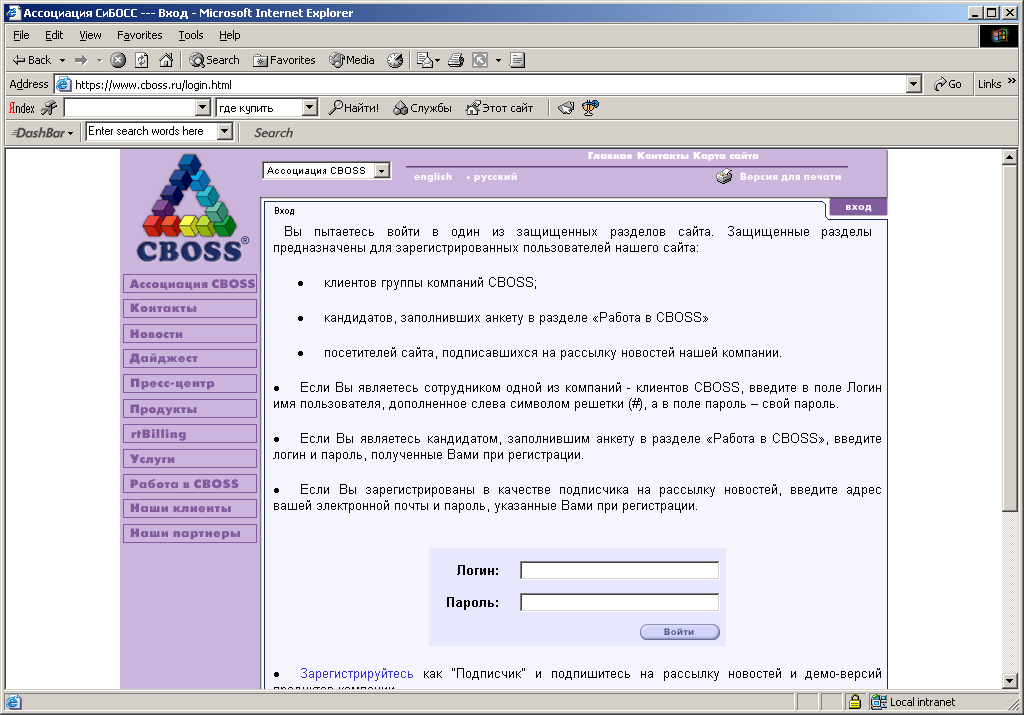Refresh the page using the Refresh icon
This screenshot has height=715, width=1024.
[142, 60]
